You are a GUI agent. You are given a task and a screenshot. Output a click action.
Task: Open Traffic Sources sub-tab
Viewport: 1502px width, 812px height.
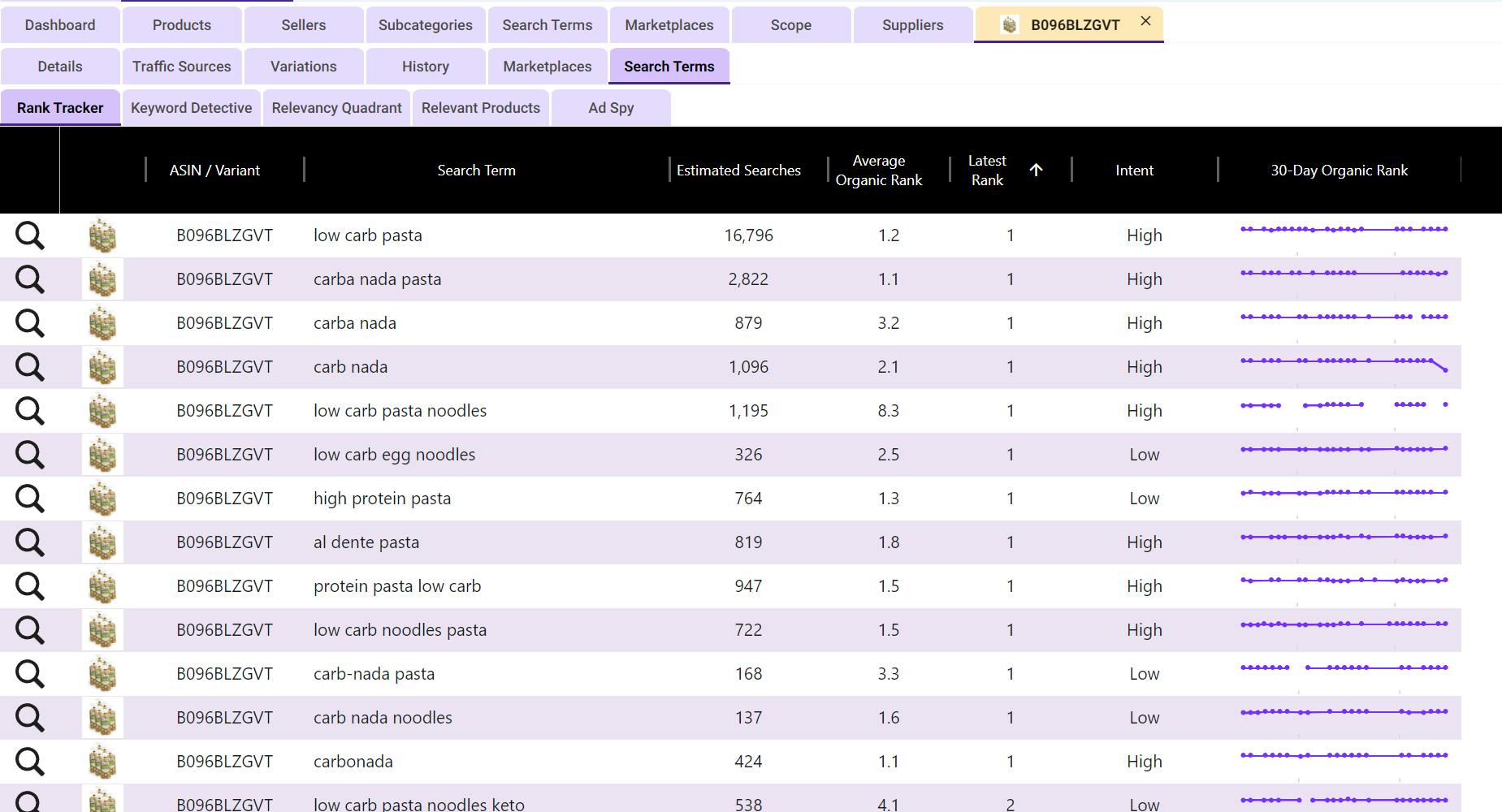(x=182, y=67)
